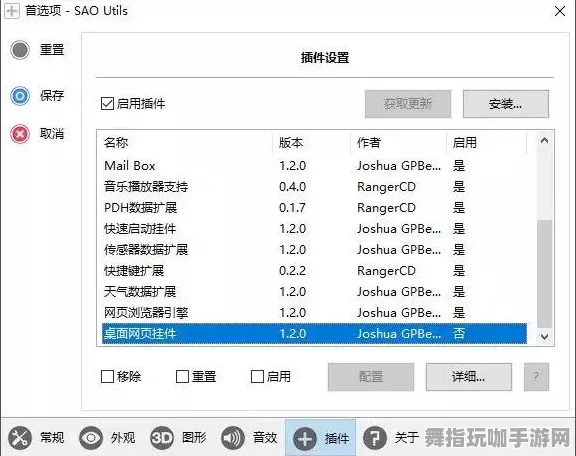This screenshot has width=576, height=456.
Task: Click the 是 value in 天气数据扩展 row
Action: 459,292
